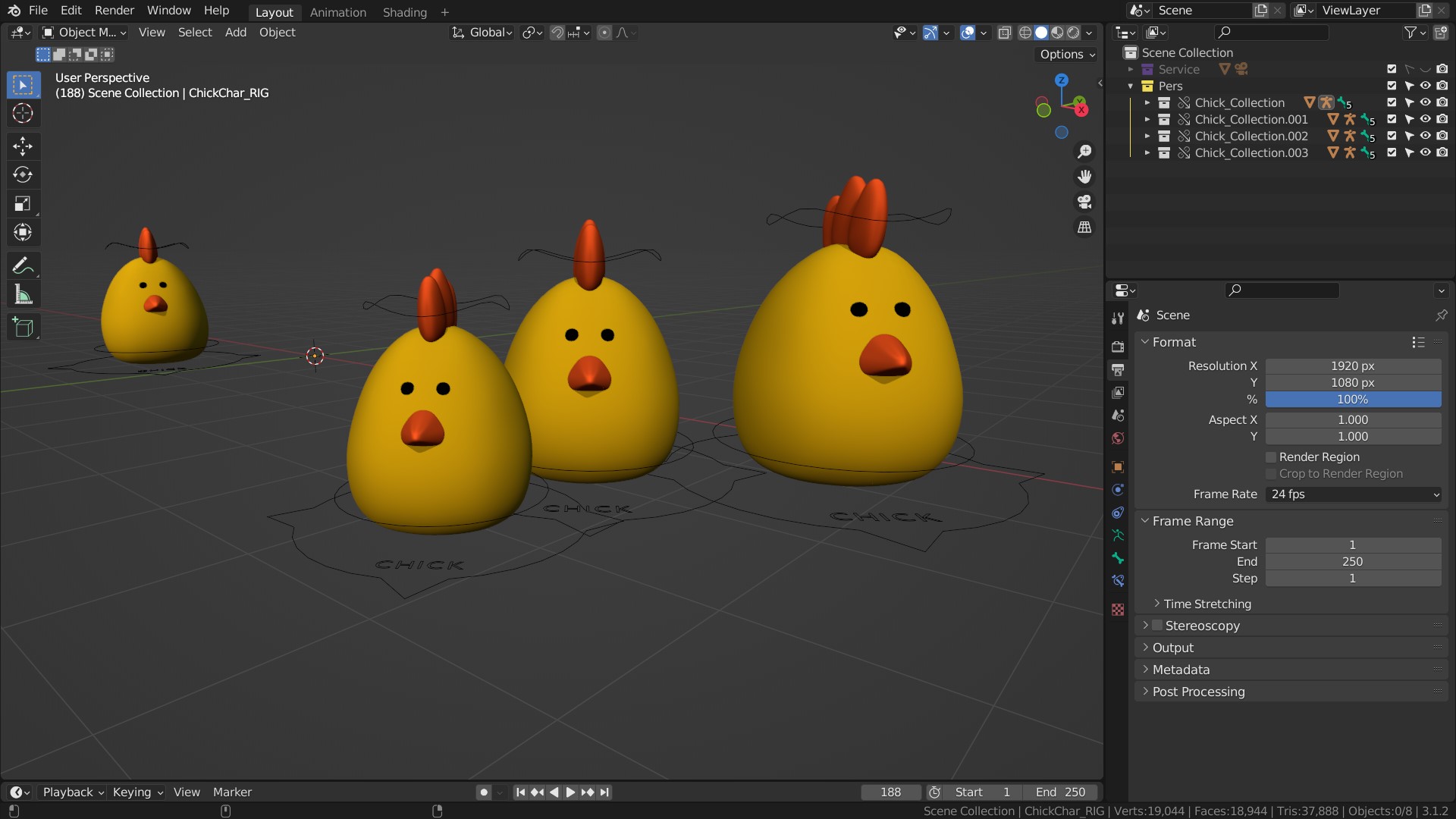Viewport: 1456px width, 819px height.
Task: Expand the Chick_Collection.002 tree item
Action: (1147, 136)
